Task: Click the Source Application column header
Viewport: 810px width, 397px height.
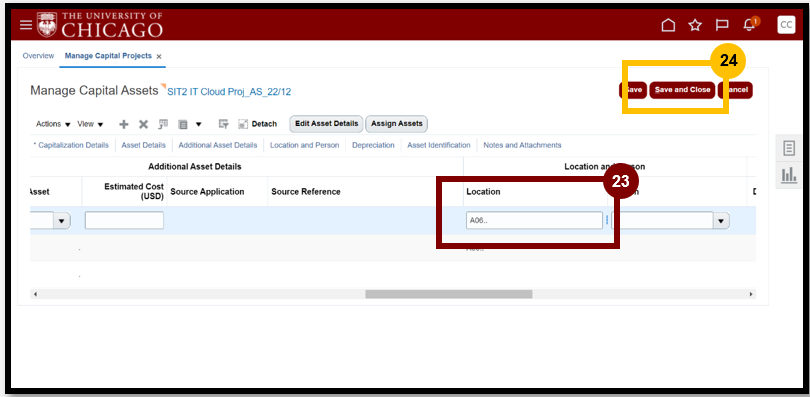Action: click(x=207, y=192)
